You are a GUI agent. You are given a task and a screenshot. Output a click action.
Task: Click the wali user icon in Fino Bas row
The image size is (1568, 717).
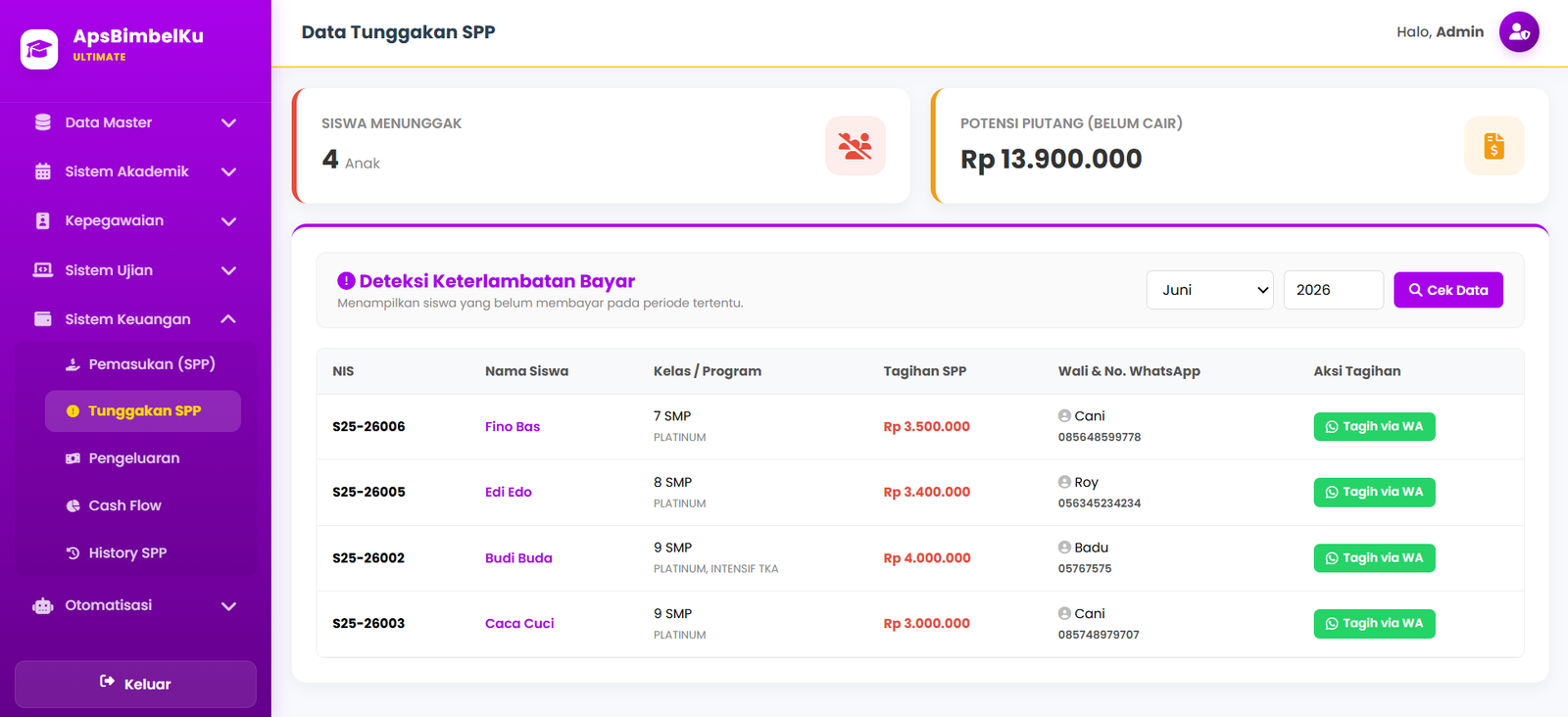(x=1064, y=416)
